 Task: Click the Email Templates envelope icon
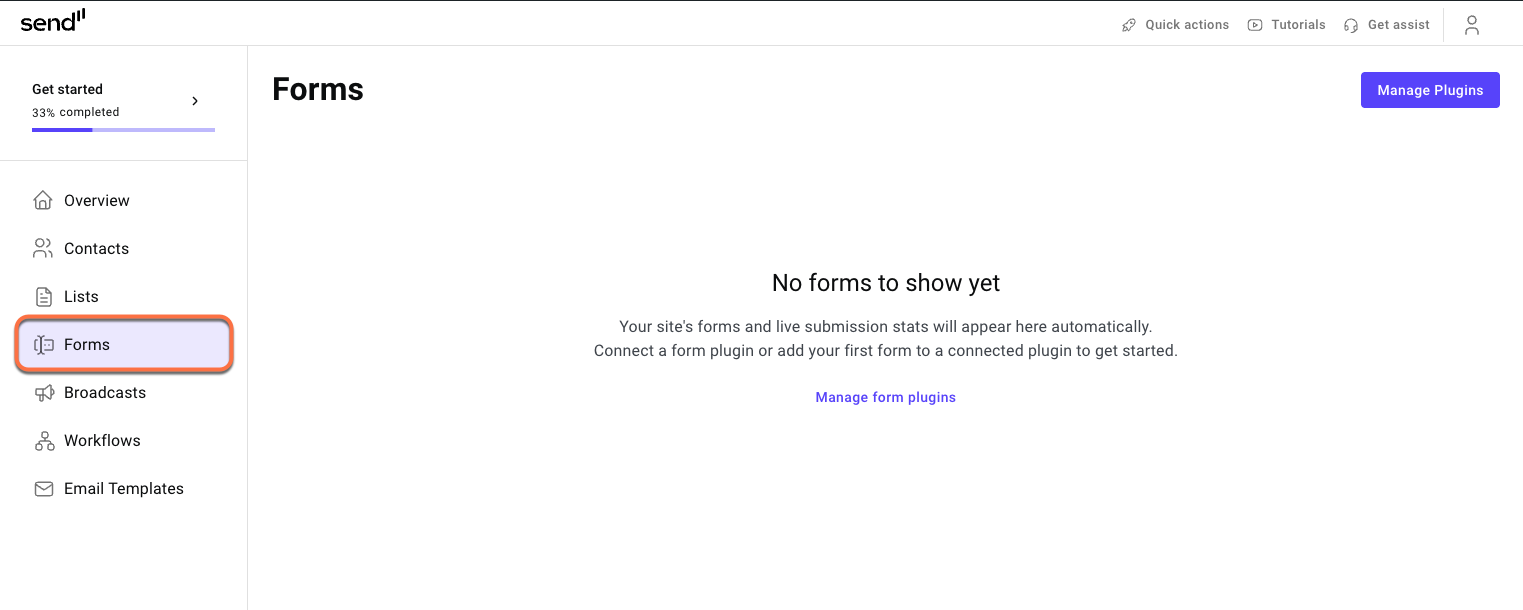click(43, 488)
